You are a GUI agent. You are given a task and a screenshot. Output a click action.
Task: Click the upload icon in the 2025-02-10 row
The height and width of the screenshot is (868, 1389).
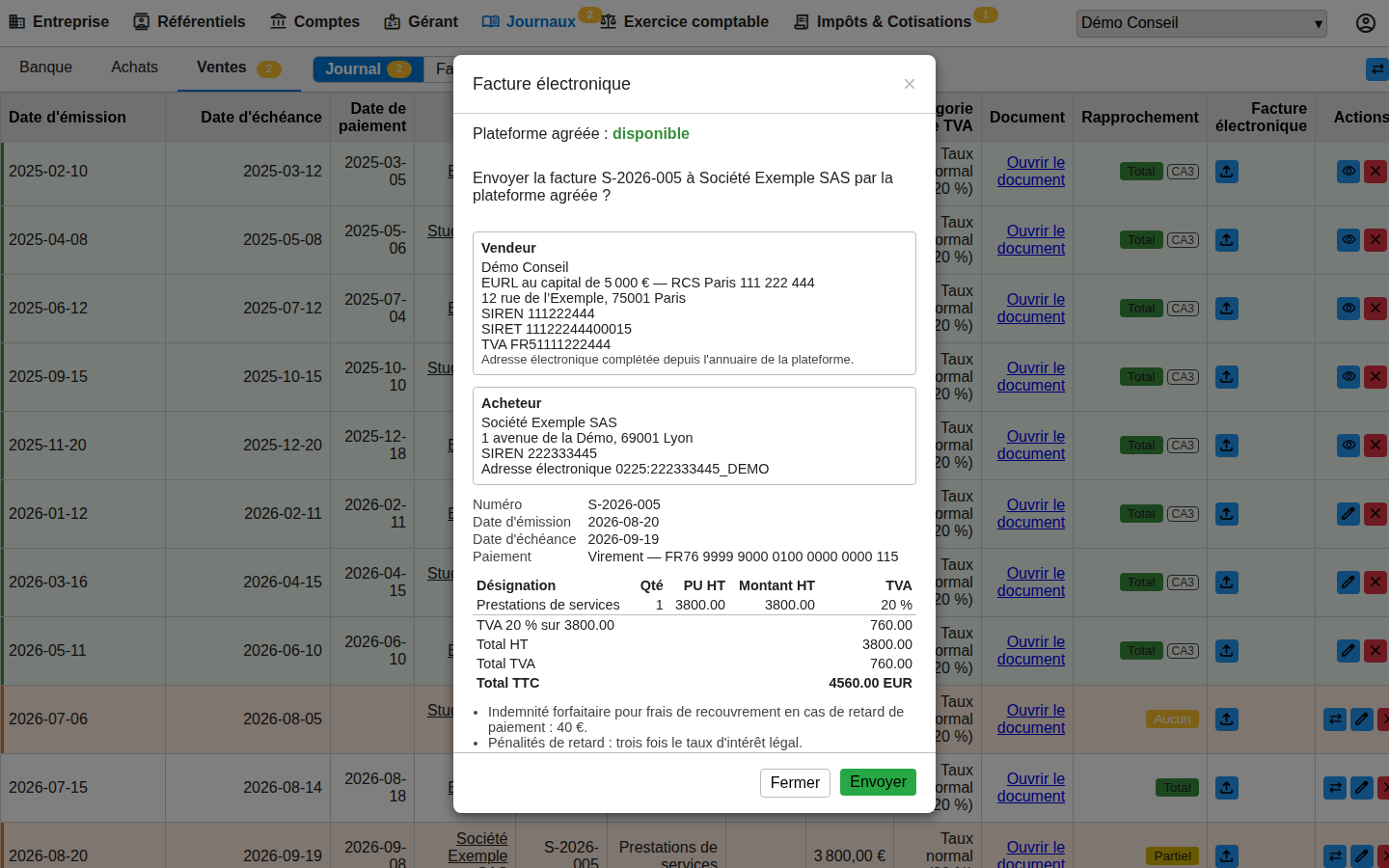1226,172
